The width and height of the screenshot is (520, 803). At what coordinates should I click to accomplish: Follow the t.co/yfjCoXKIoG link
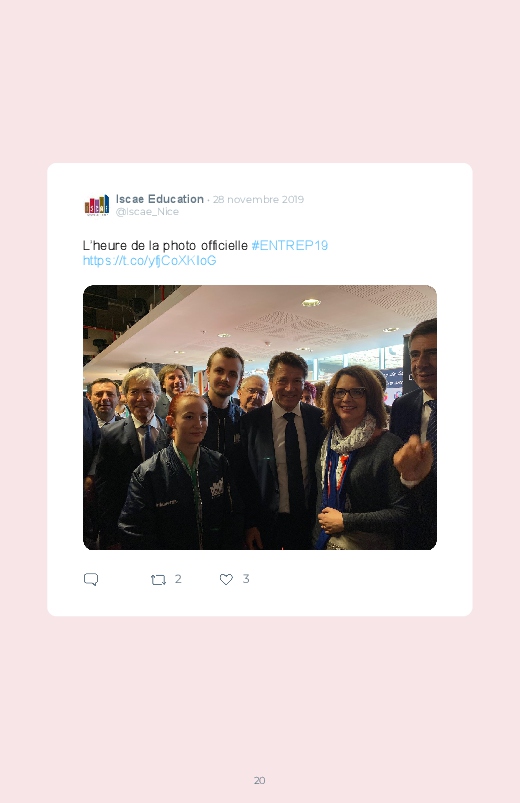(150, 261)
